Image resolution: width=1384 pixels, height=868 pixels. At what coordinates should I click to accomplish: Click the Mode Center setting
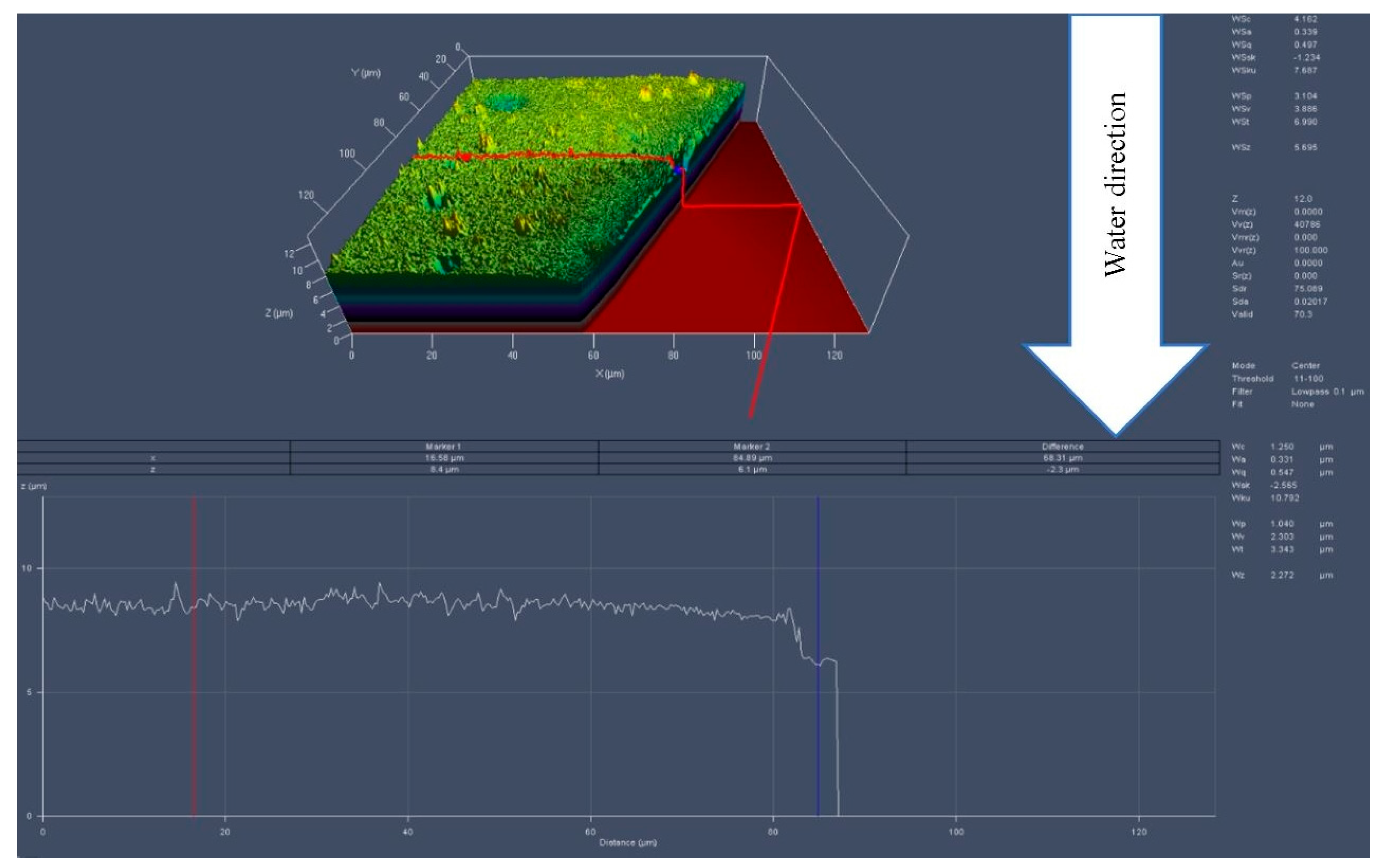pyautogui.click(x=1306, y=366)
